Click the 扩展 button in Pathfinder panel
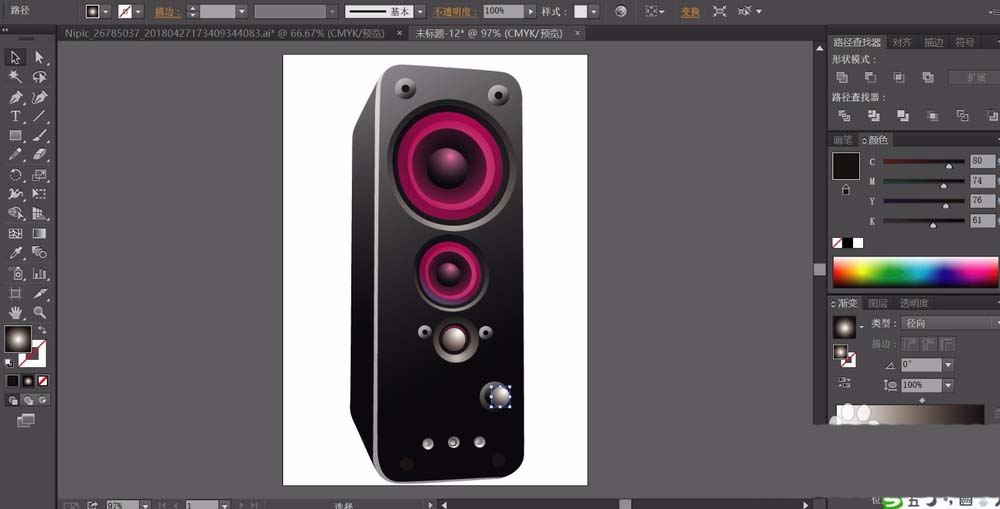Viewport: 1000px width, 509px height. (976, 77)
